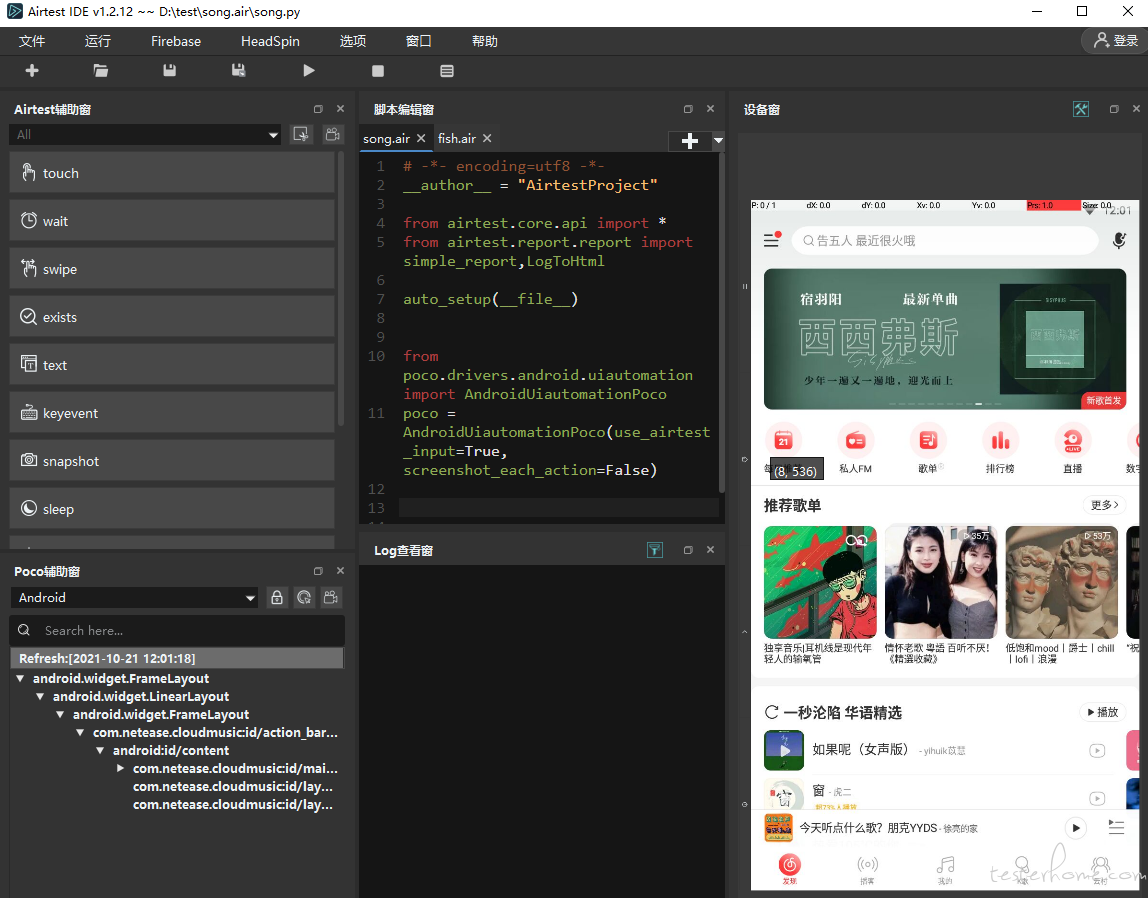Open the 选项 menu
Viewport: 1148px width, 898px height.
tap(353, 41)
